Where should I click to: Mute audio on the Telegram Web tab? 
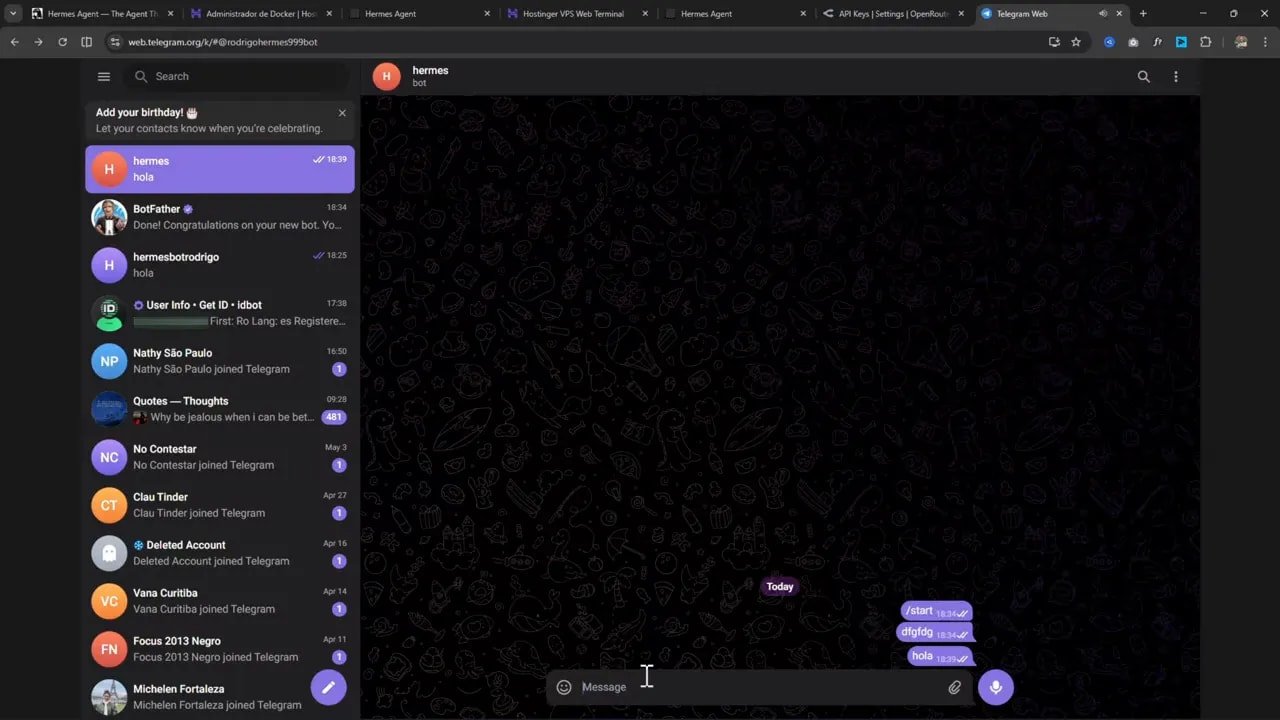pyautogui.click(x=1103, y=14)
